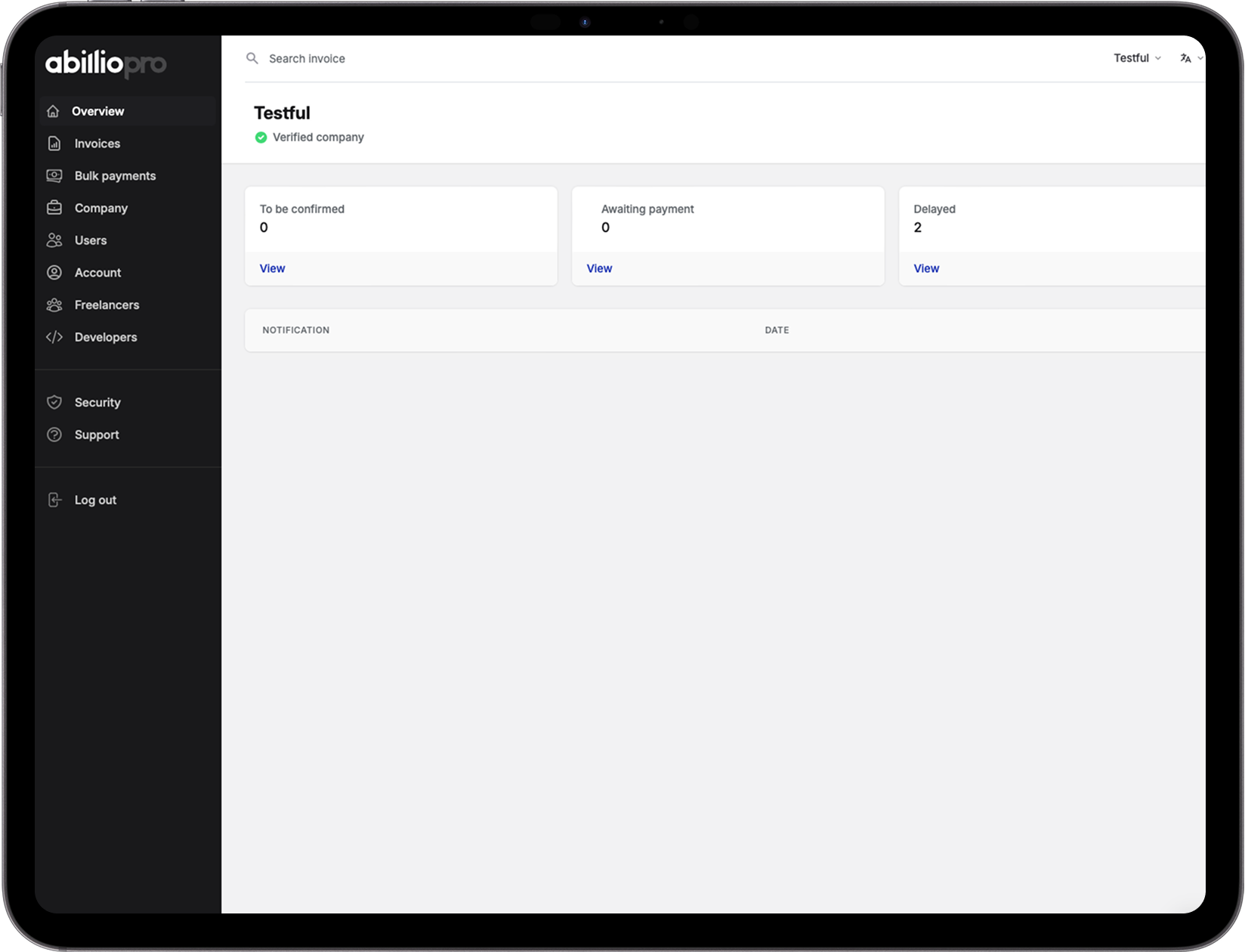Click the Notification column header
This screenshot has height=952, width=1245.
(x=295, y=330)
